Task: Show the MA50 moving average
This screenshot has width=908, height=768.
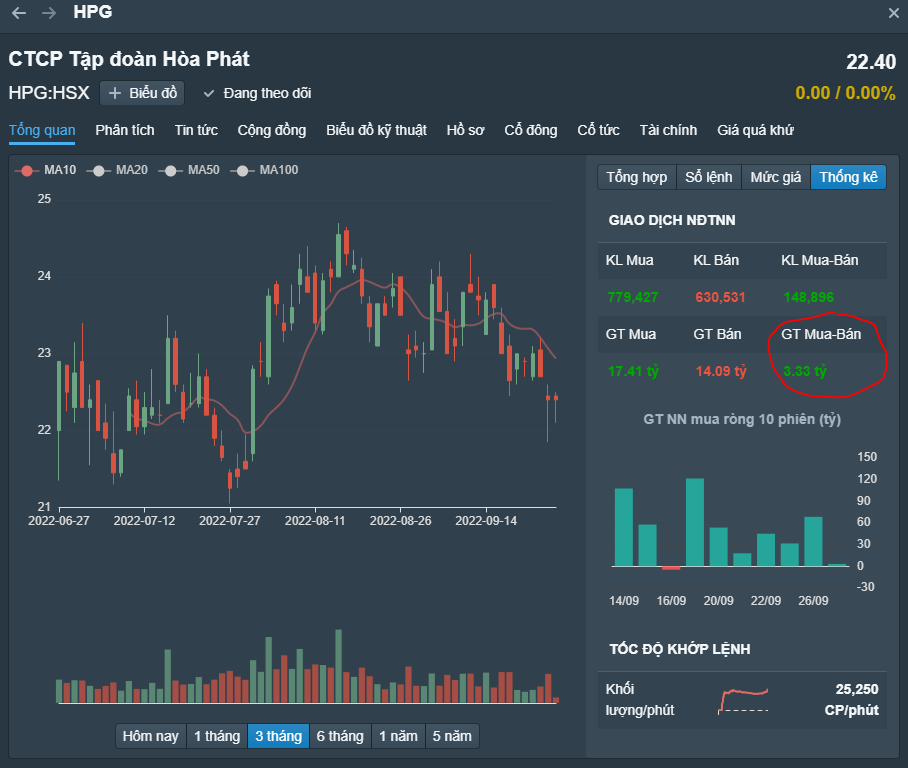Action: click(x=190, y=170)
